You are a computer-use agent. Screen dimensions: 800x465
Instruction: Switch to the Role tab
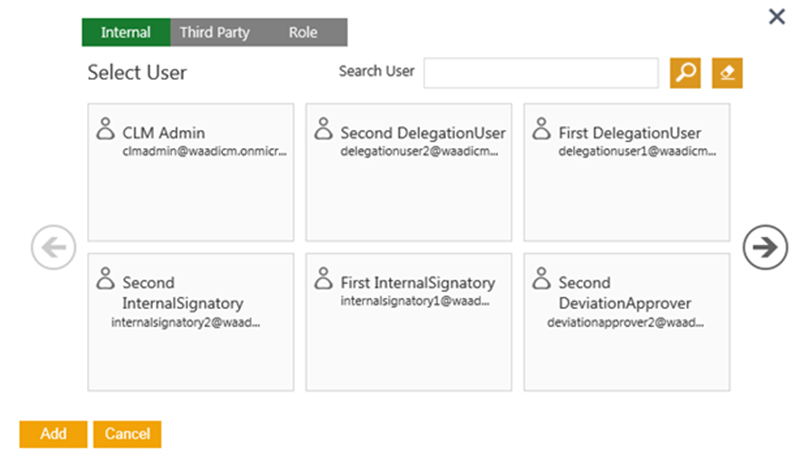303,33
